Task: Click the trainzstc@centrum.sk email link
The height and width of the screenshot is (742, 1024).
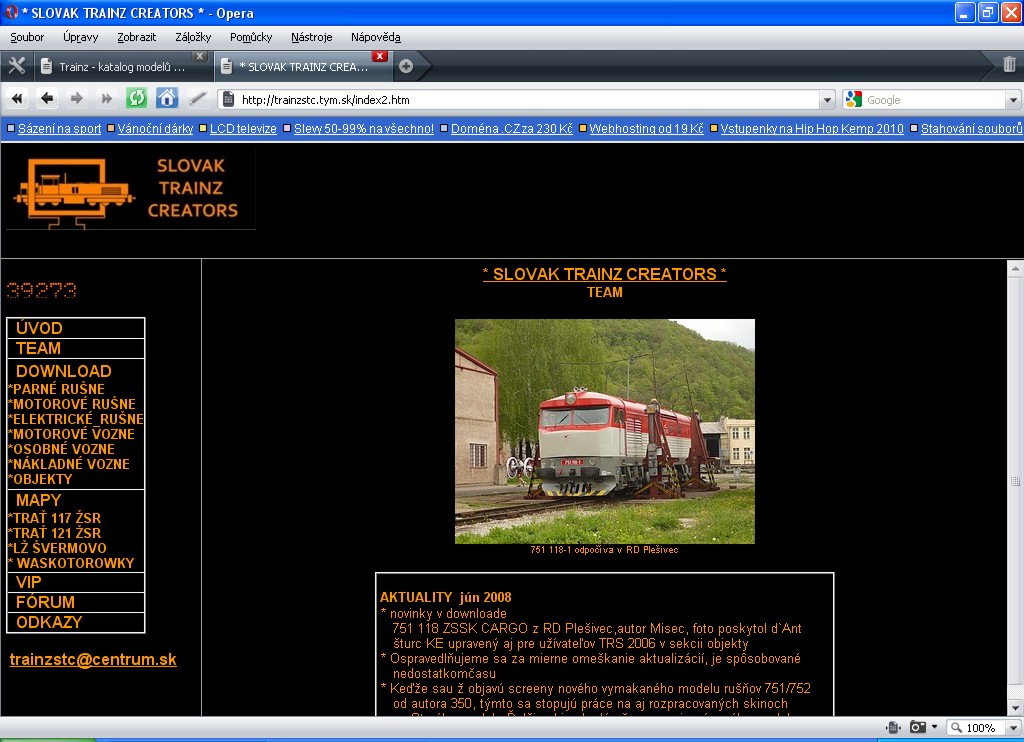Action: [93, 660]
